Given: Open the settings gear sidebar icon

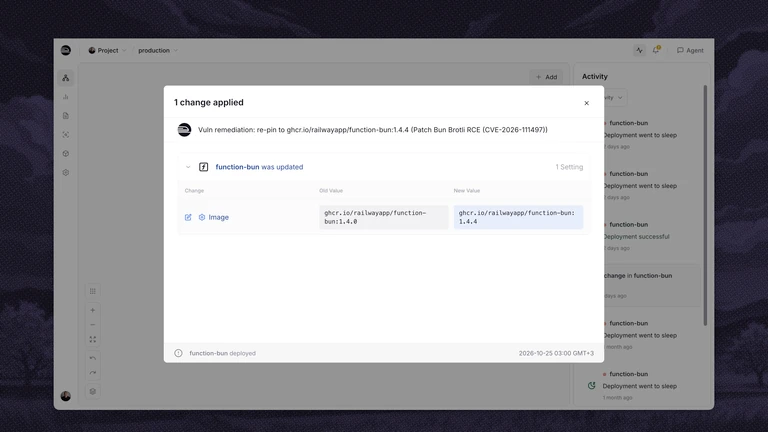Looking at the screenshot, I should point(66,172).
